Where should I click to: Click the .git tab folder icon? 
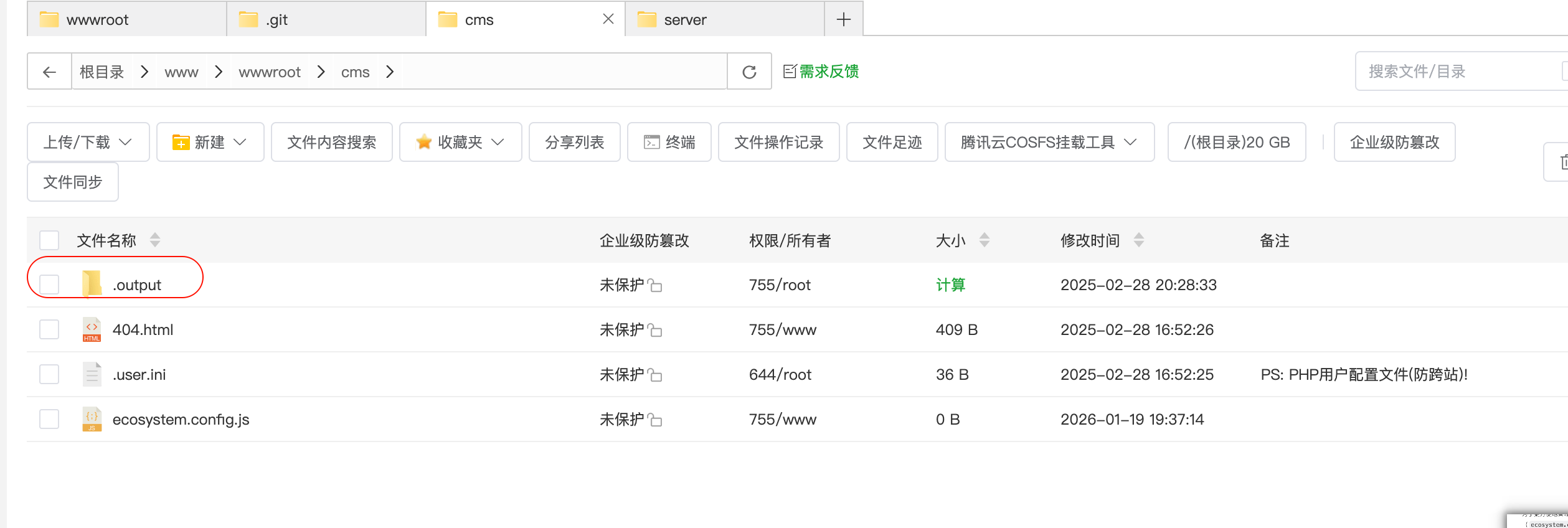point(248,19)
